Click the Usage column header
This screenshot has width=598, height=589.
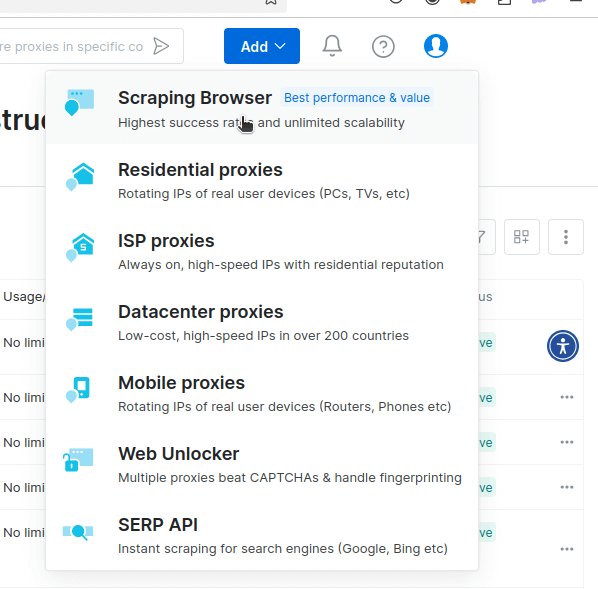pyautogui.click(x=24, y=297)
